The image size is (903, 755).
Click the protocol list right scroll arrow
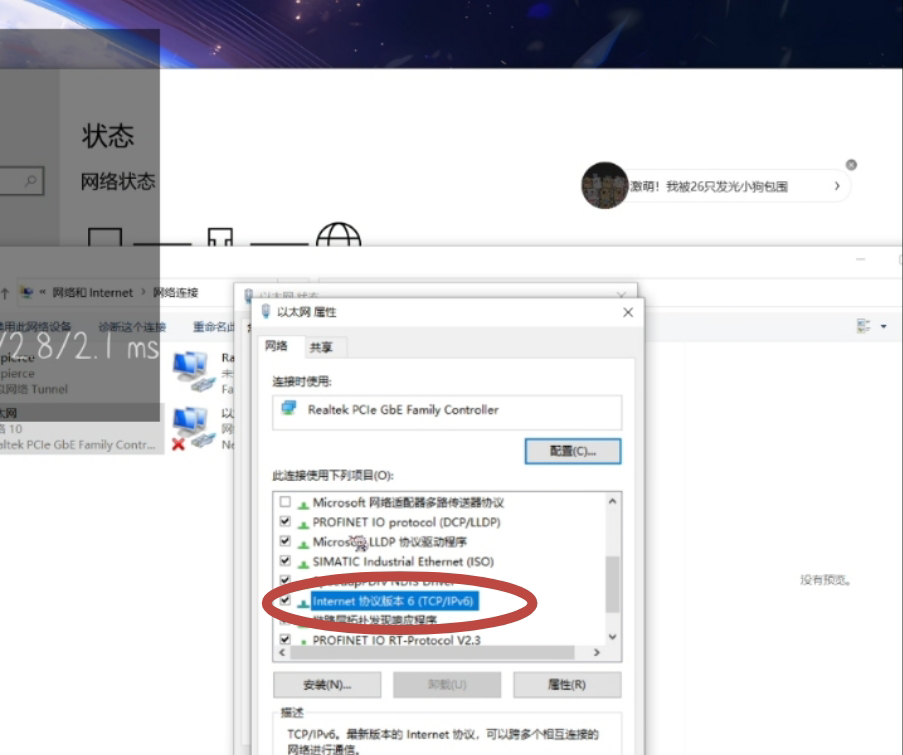(597, 652)
